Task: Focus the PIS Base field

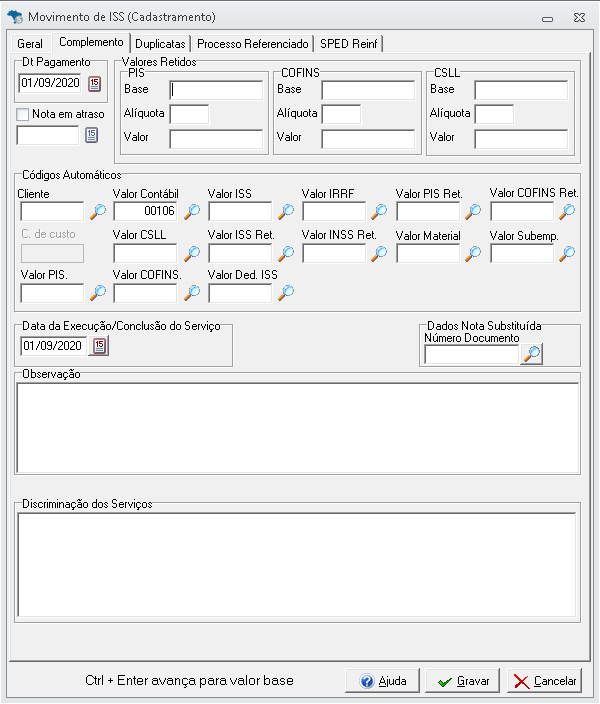Action: click(216, 90)
